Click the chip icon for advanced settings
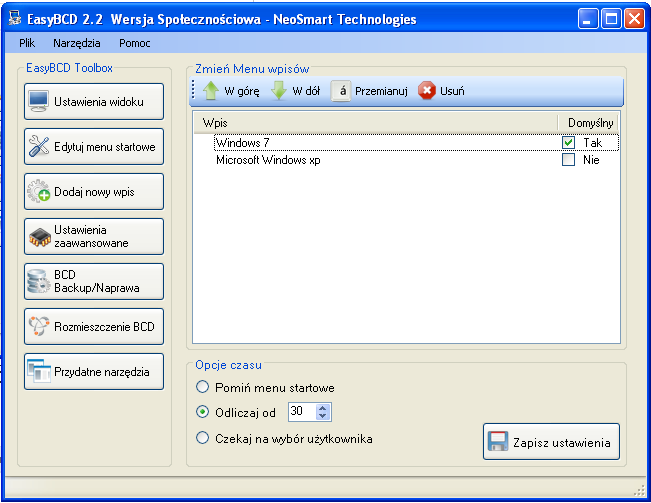The image size is (651, 503). 39,237
